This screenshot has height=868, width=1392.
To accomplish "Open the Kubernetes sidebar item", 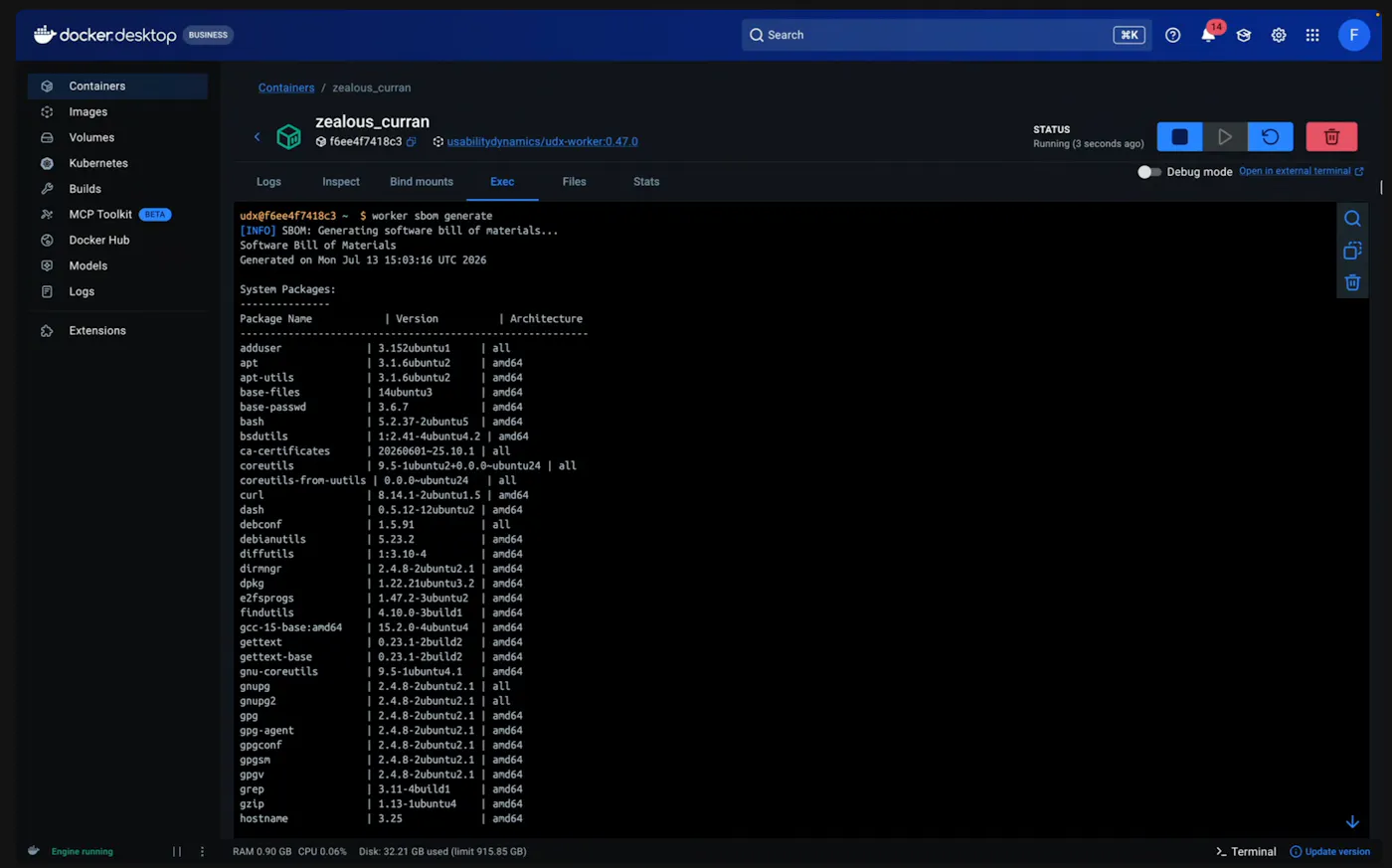I will coord(117,163).
